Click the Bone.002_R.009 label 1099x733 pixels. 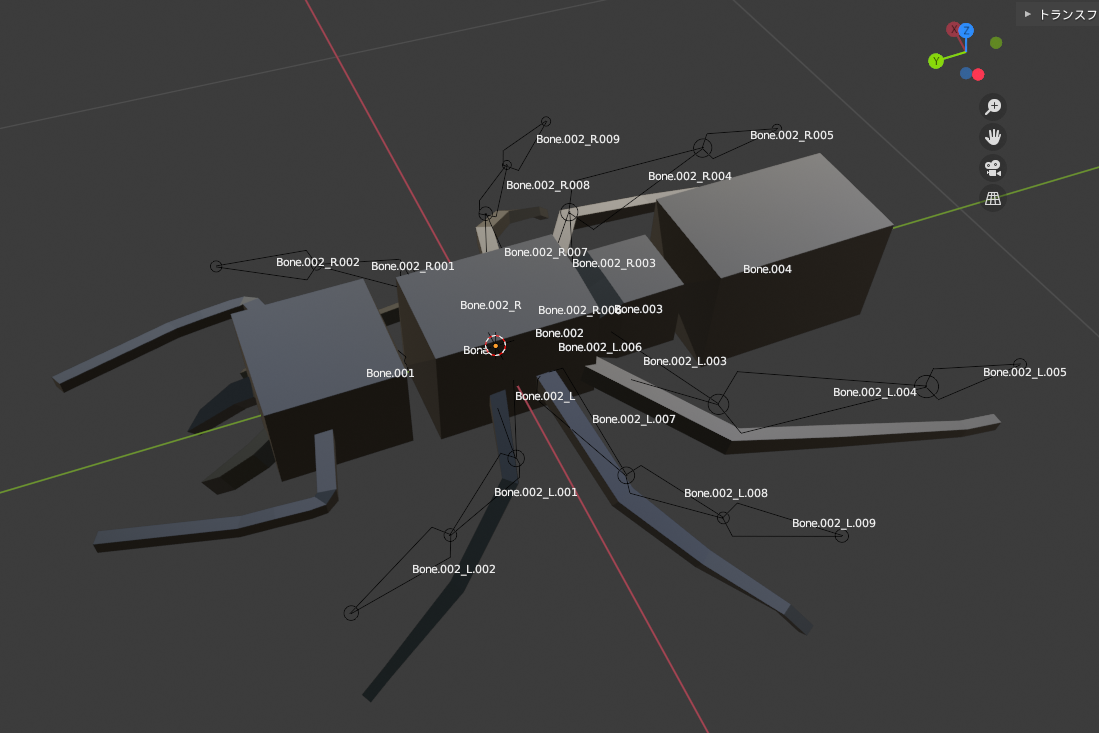point(578,139)
